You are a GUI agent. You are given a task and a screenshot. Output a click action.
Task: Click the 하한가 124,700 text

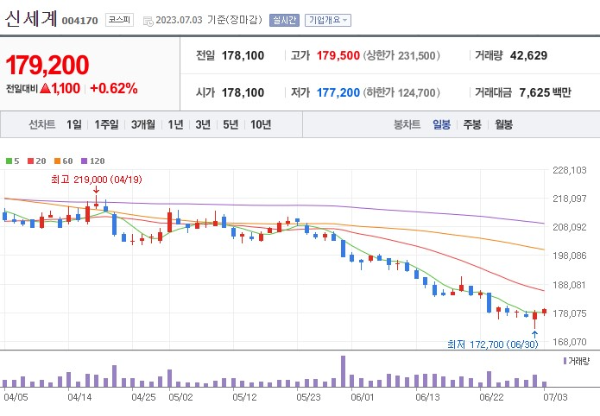point(401,93)
